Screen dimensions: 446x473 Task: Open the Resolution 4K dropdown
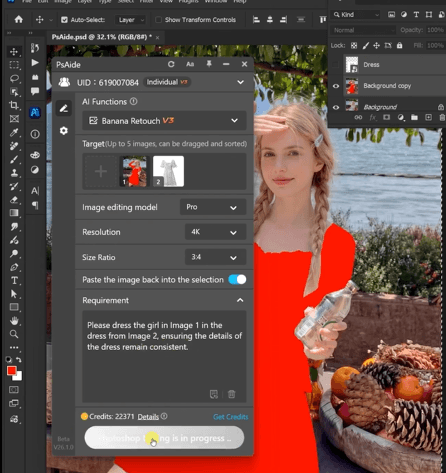tap(215, 232)
